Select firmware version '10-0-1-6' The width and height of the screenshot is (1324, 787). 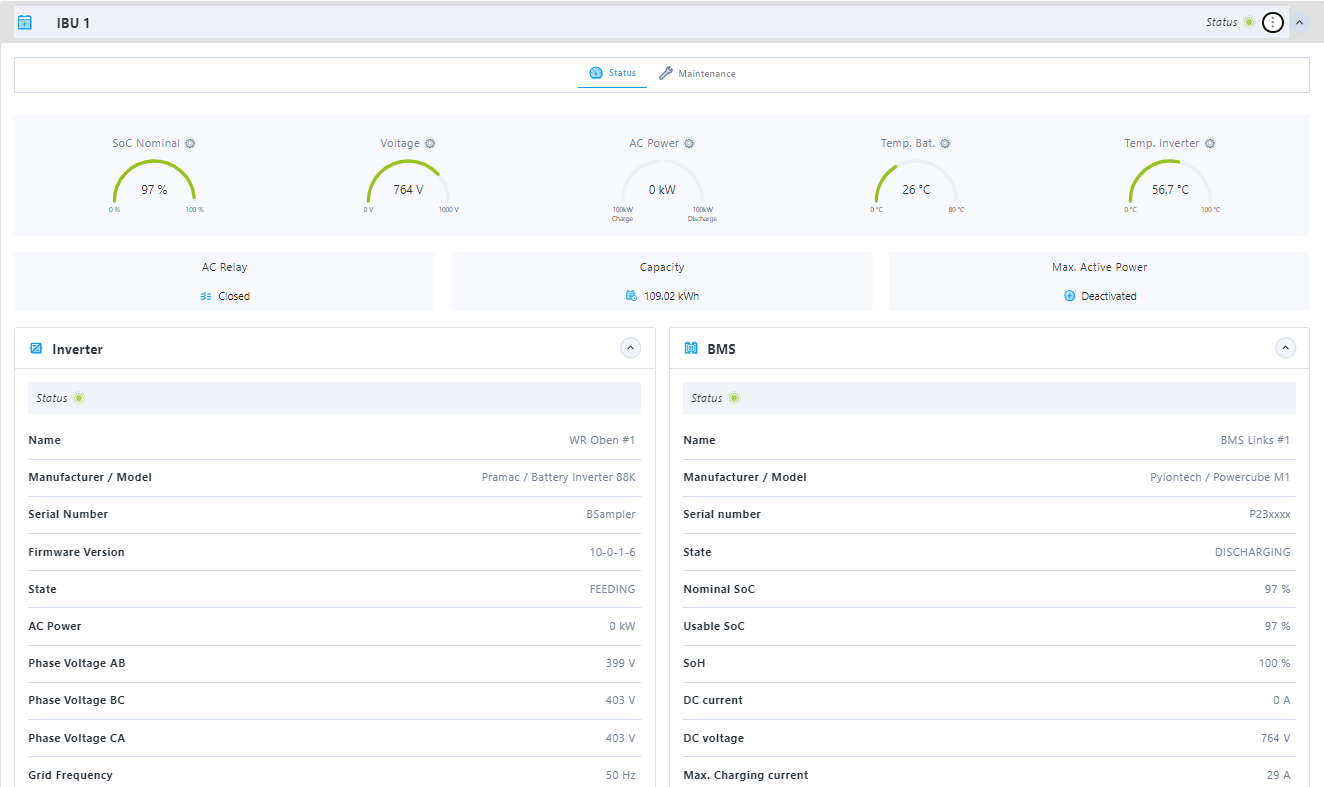point(612,552)
